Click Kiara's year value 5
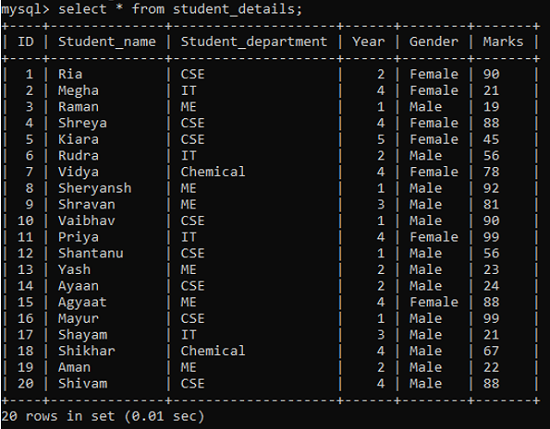The image size is (550, 429). (x=381, y=139)
